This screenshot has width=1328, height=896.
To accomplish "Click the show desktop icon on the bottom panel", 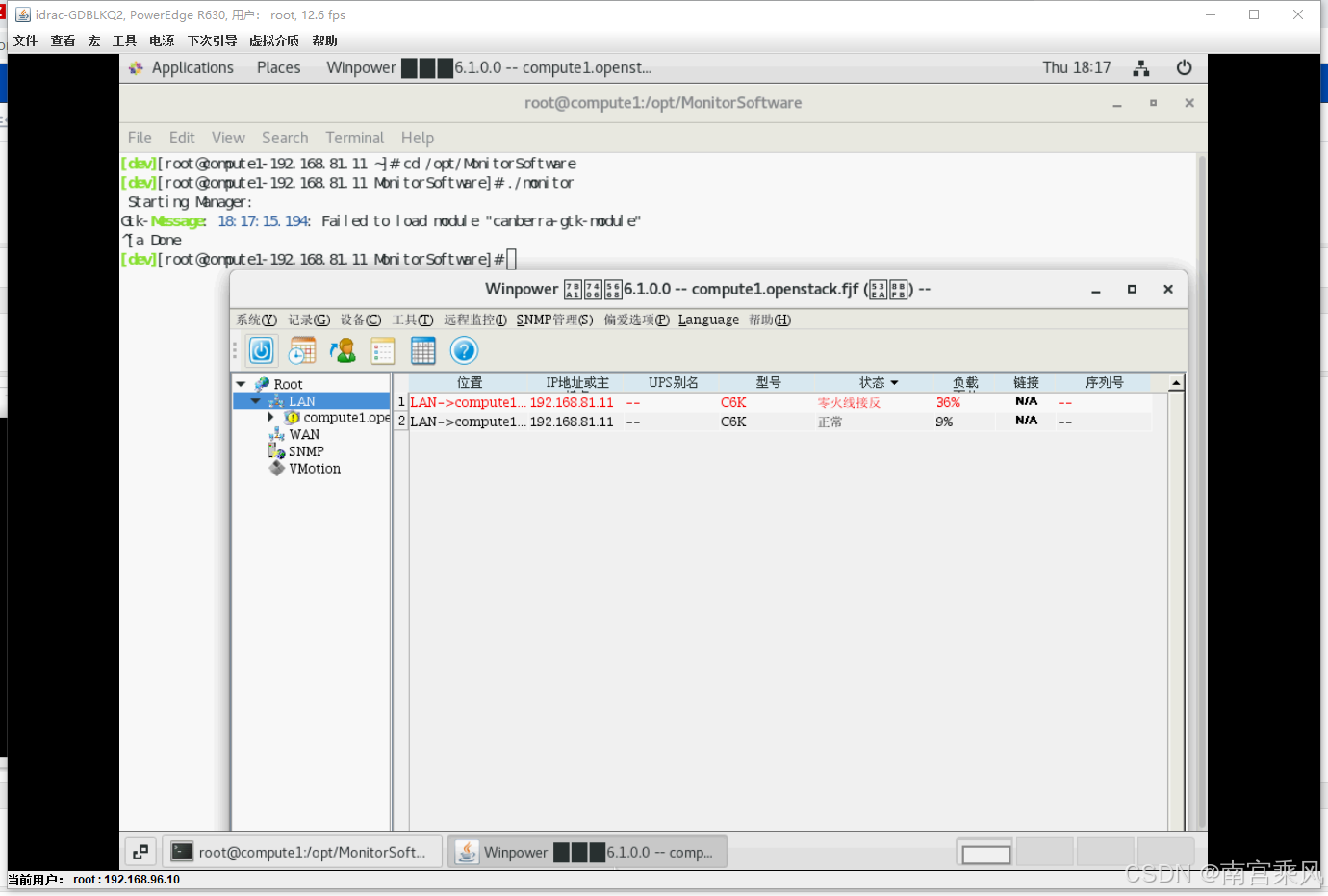I will coord(140,852).
